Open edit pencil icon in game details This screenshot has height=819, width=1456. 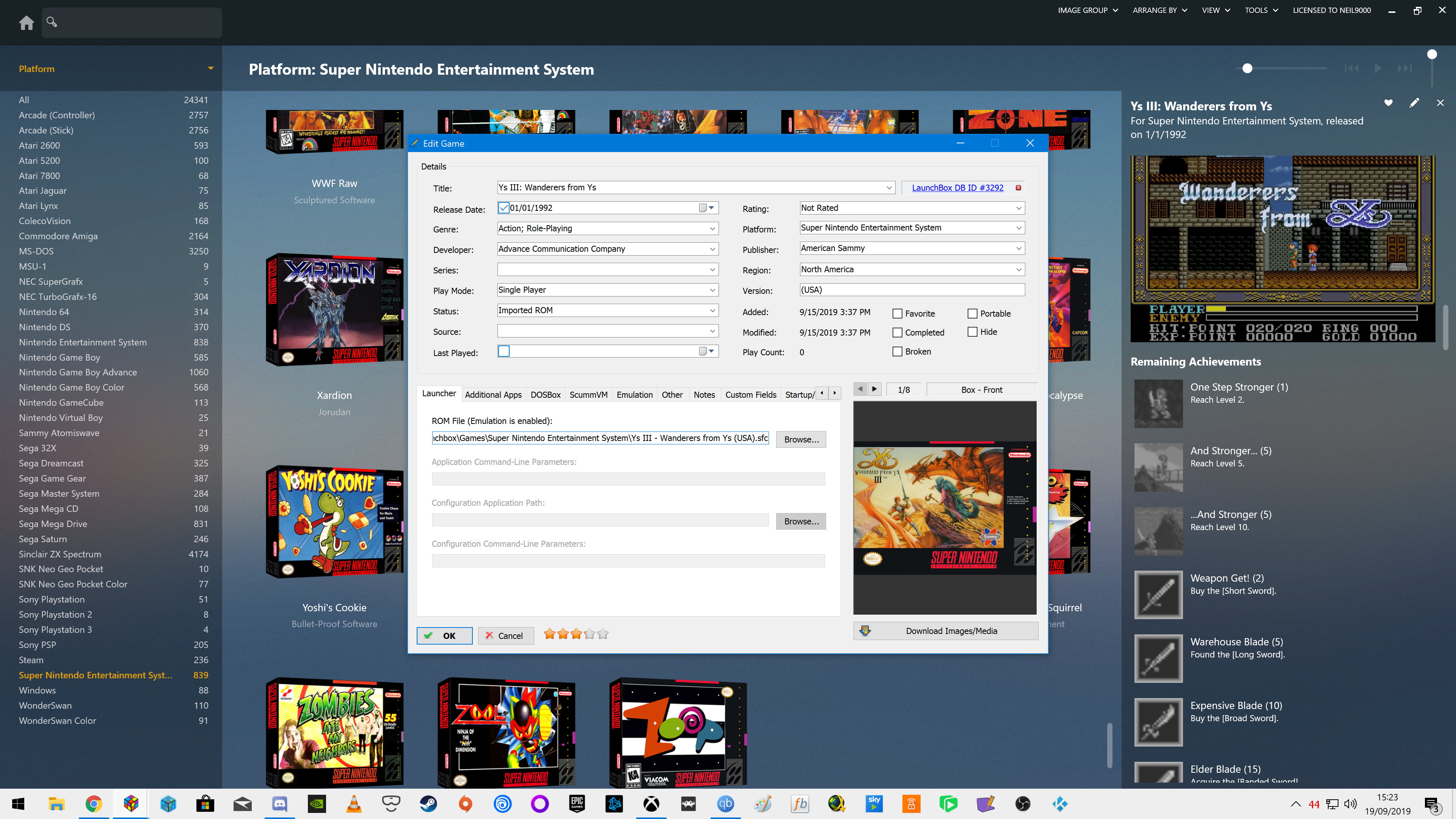point(1414,103)
